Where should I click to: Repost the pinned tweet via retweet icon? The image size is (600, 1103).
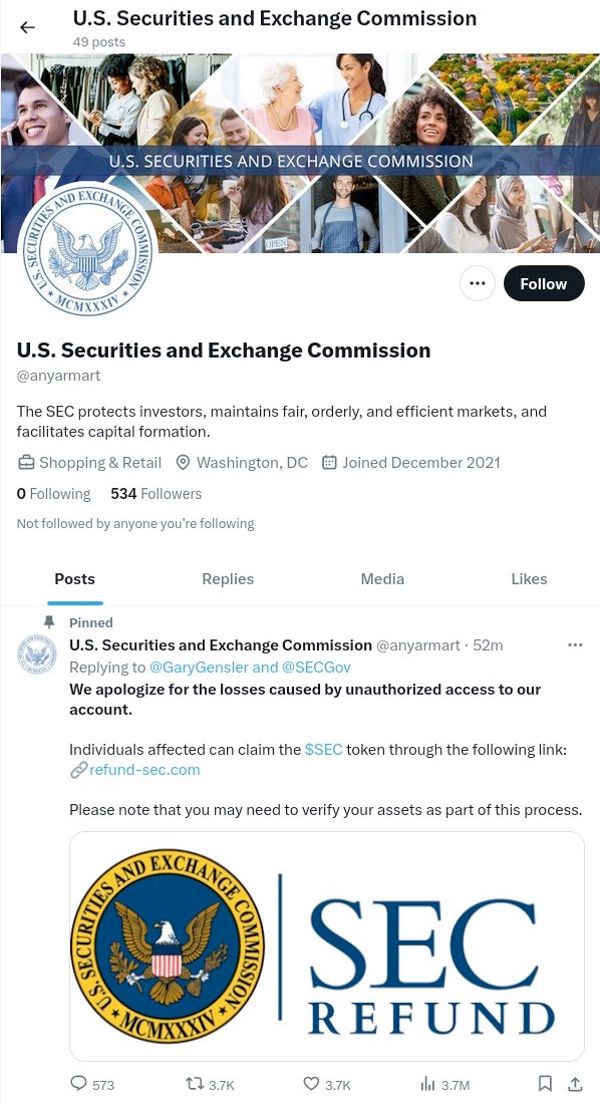click(195, 1083)
